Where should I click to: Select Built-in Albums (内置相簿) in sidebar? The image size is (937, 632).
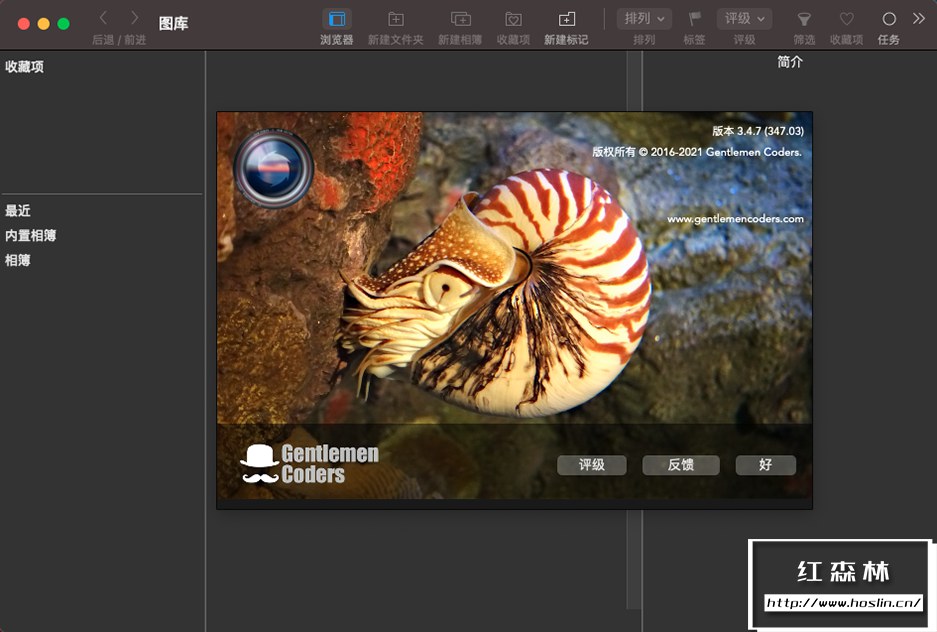[x=31, y=236]
